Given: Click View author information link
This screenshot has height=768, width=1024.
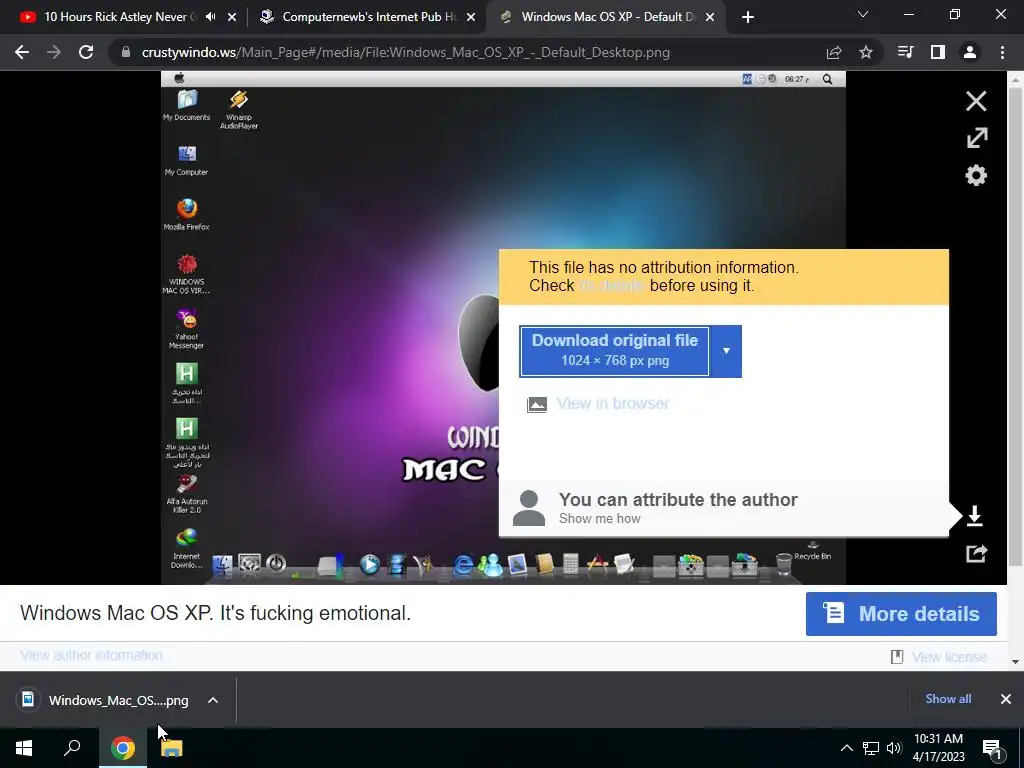Looking at the screenshot, I should [91, 655].
